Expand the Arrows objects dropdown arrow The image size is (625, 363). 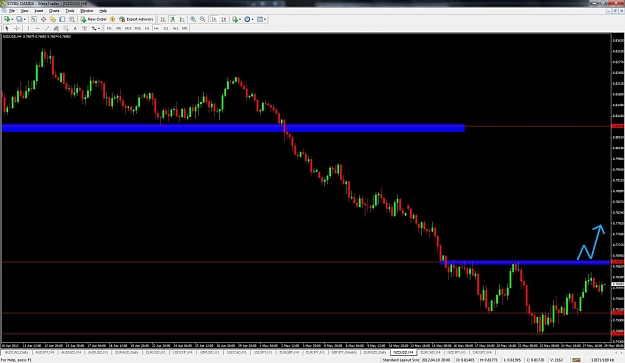point(99,28)
